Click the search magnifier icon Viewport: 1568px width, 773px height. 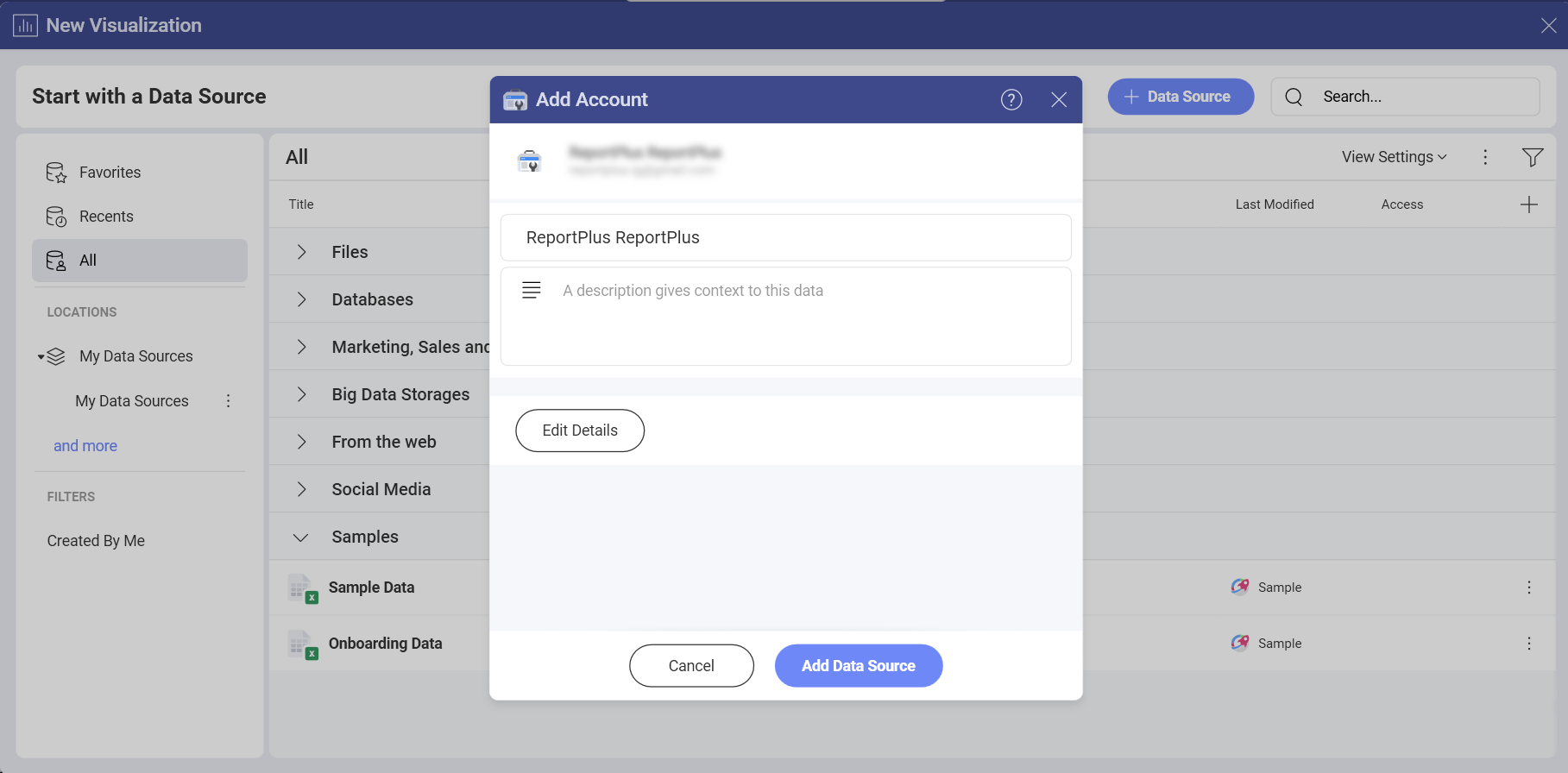click(x=1294, y=97)
